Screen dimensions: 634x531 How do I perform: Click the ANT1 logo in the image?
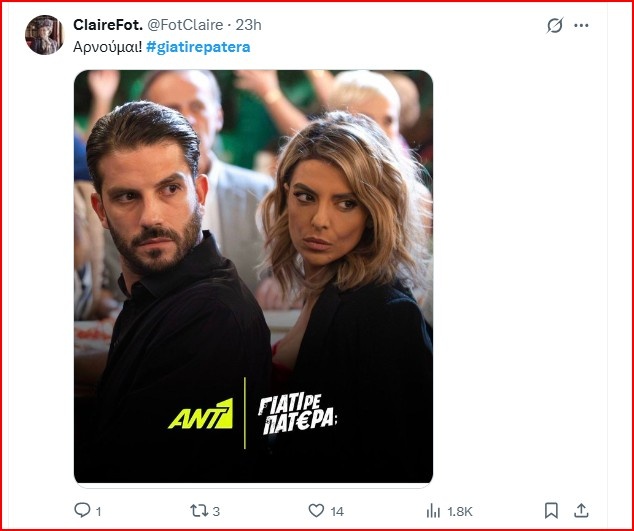pos(200,413)
